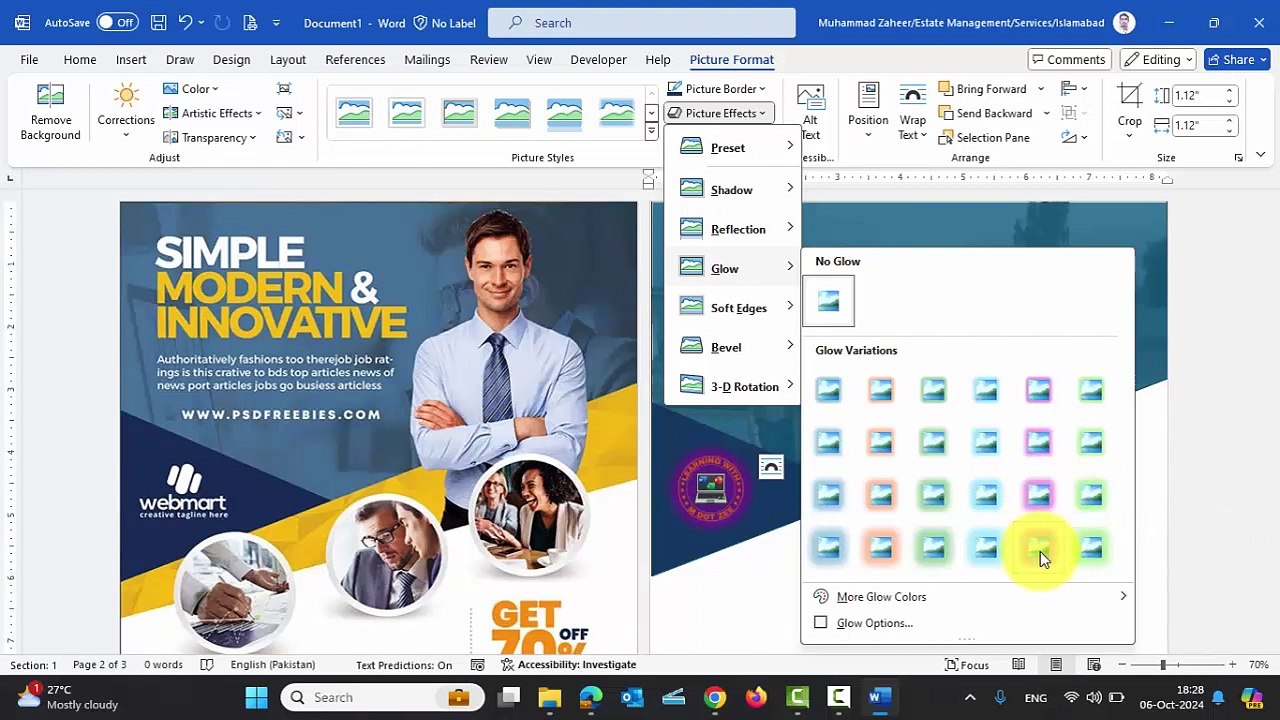Switch to the Insert ribbon tab
Screen dimensions: 1280x720
click(131, 59)
